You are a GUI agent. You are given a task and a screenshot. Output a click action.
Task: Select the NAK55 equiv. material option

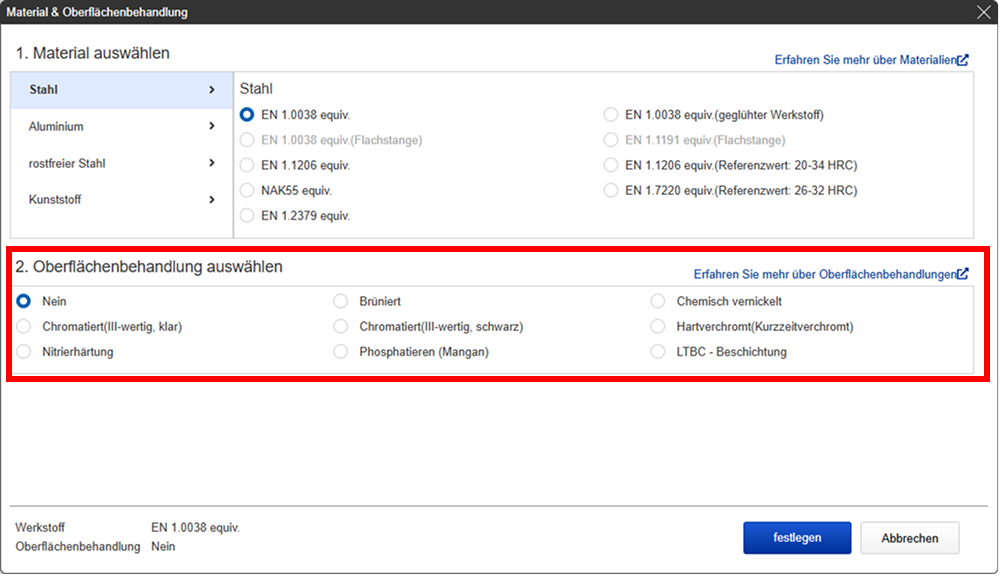[x=247, y=190]
